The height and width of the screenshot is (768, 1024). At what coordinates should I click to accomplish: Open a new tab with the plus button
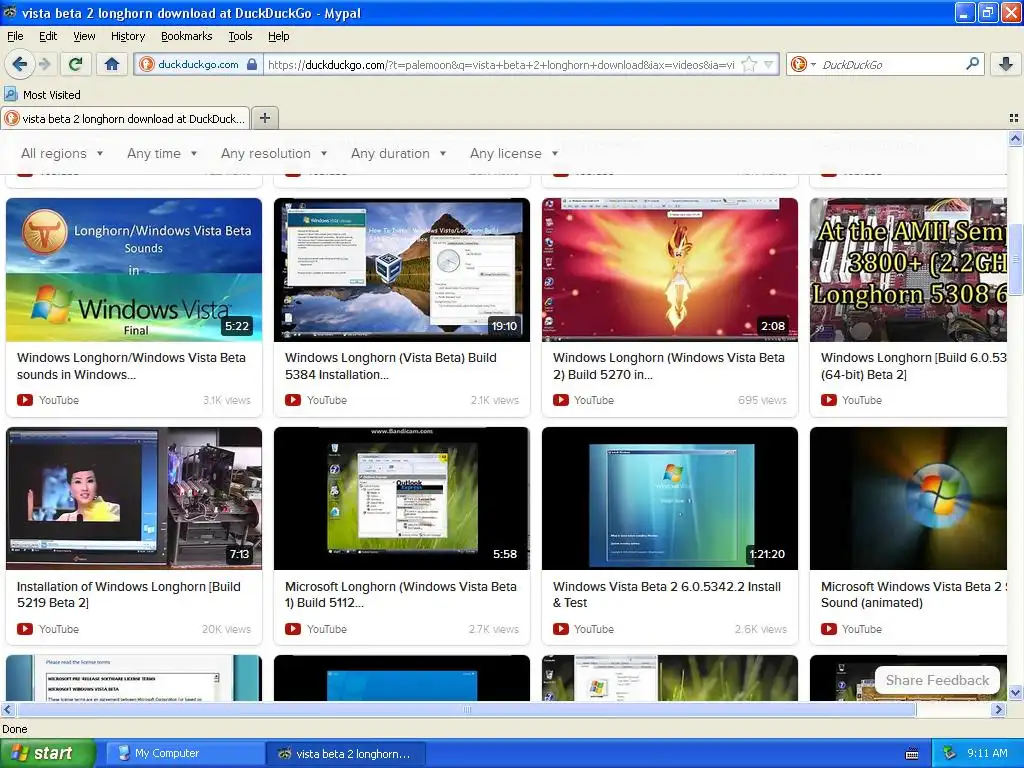264,118
